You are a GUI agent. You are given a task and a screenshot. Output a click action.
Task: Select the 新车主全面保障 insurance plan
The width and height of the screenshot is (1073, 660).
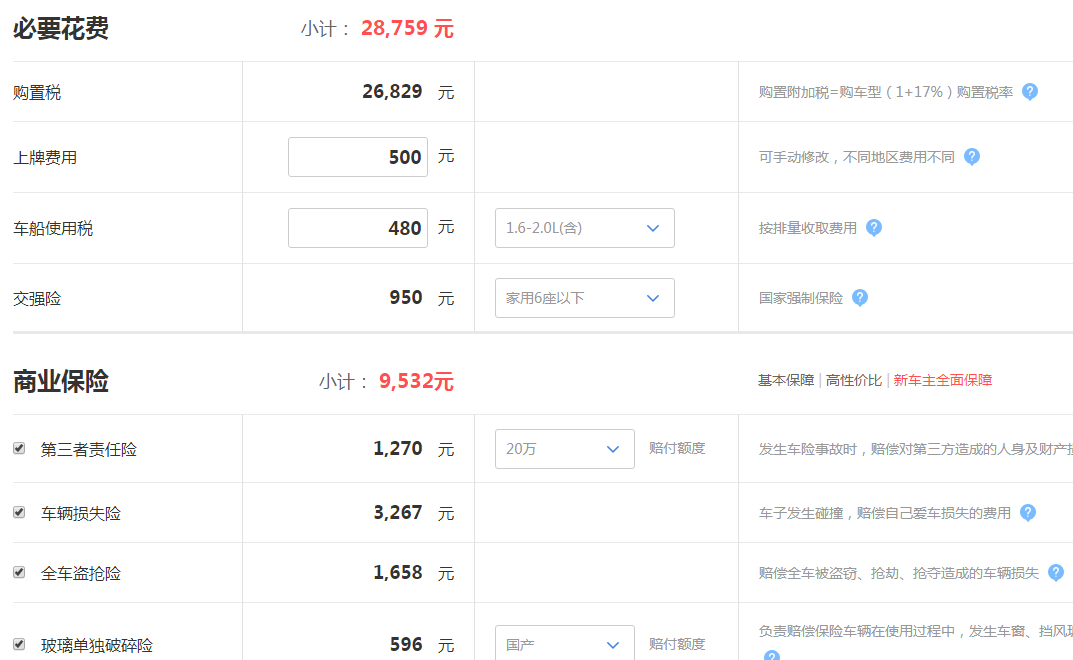tap(942, 380)
